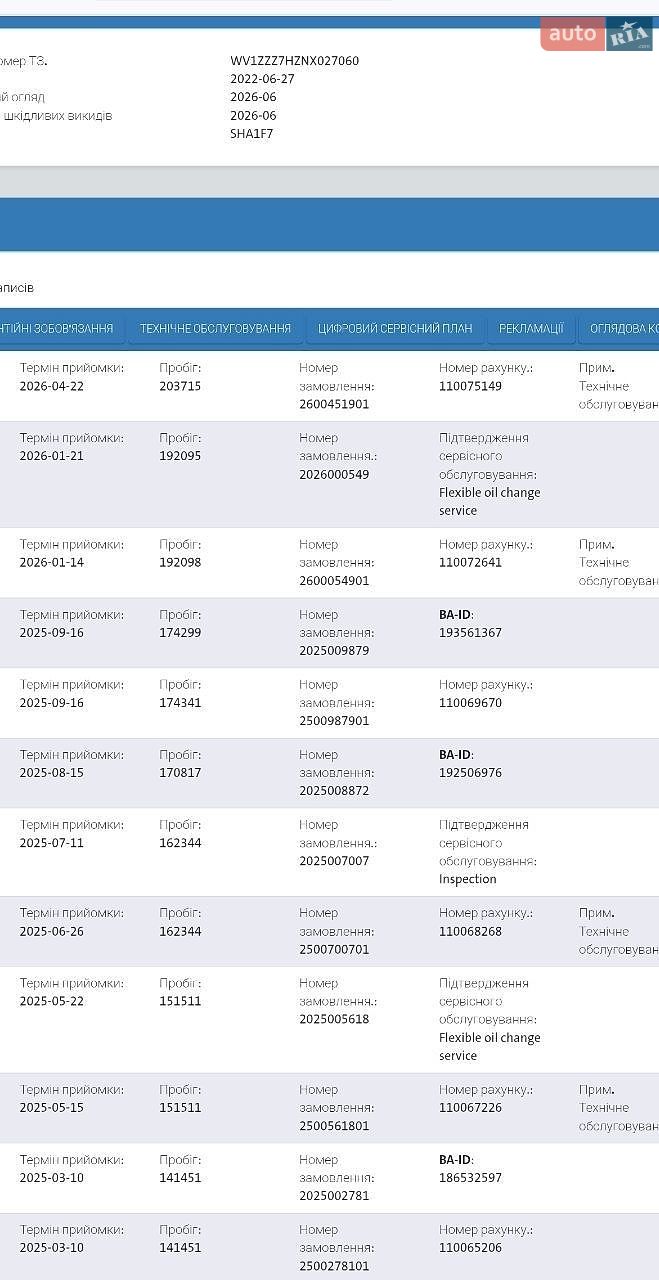659x1280 pixels.
Task: Click the date 2022-06-27
Action: 262,79
